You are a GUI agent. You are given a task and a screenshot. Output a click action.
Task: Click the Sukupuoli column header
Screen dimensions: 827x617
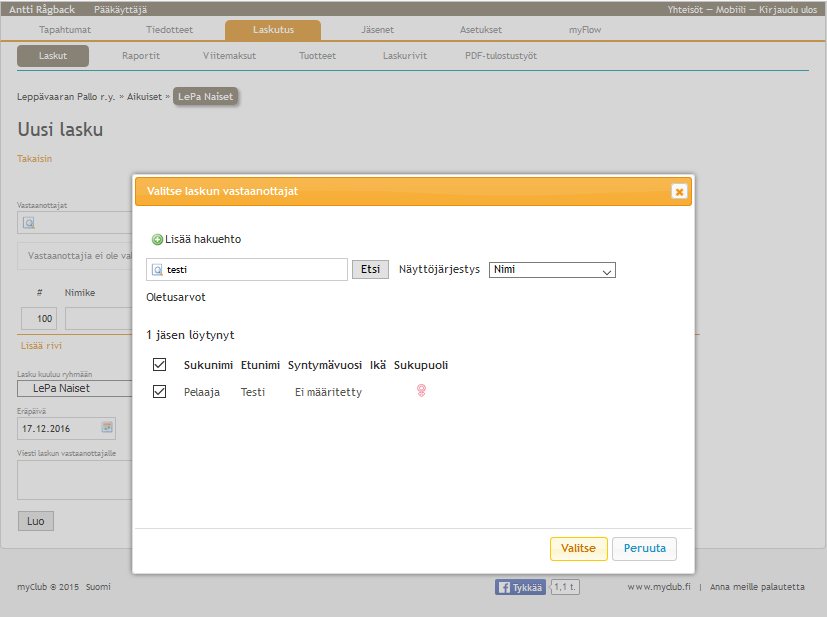421,365
